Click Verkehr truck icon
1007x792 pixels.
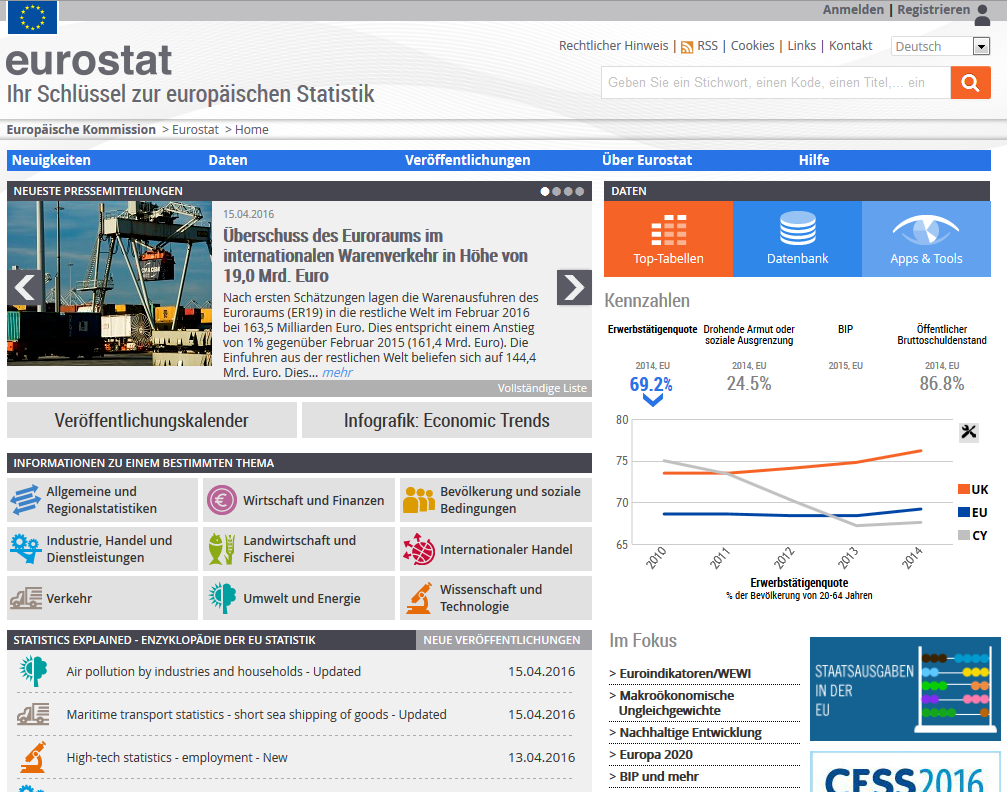pos(26,598)
